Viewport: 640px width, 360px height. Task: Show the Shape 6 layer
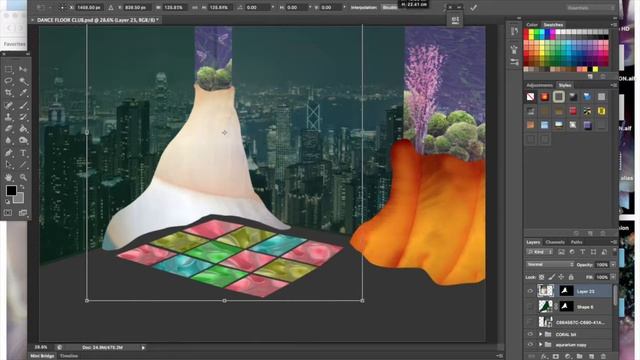coord(530,307)
